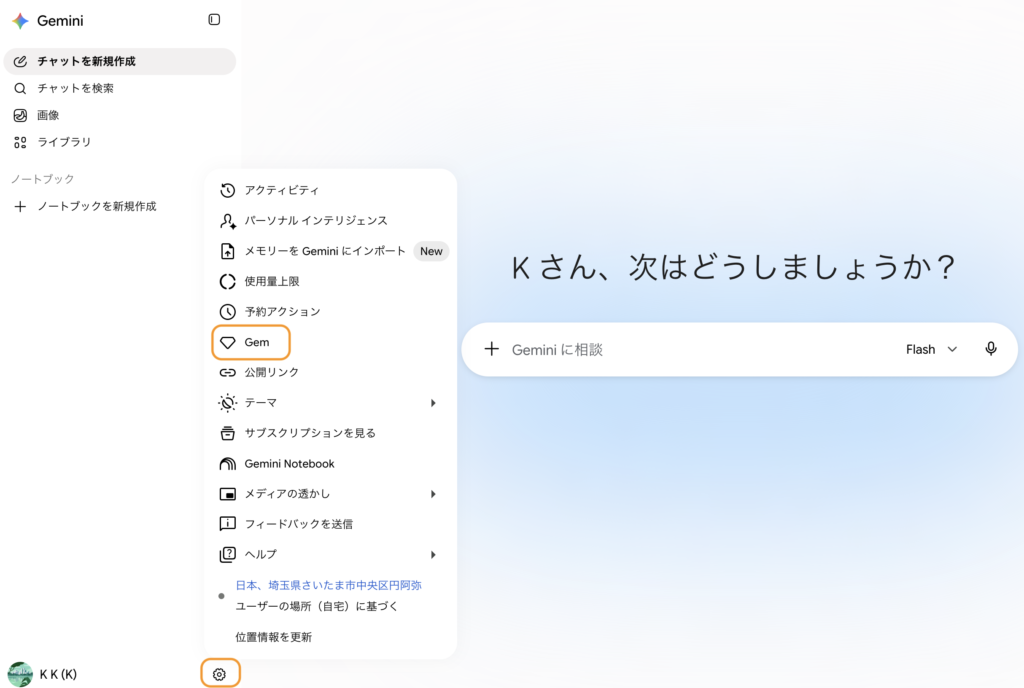Click ノートブックを新規作成
Viewport: 1024px width, 688px height.
tap(120, 206)
